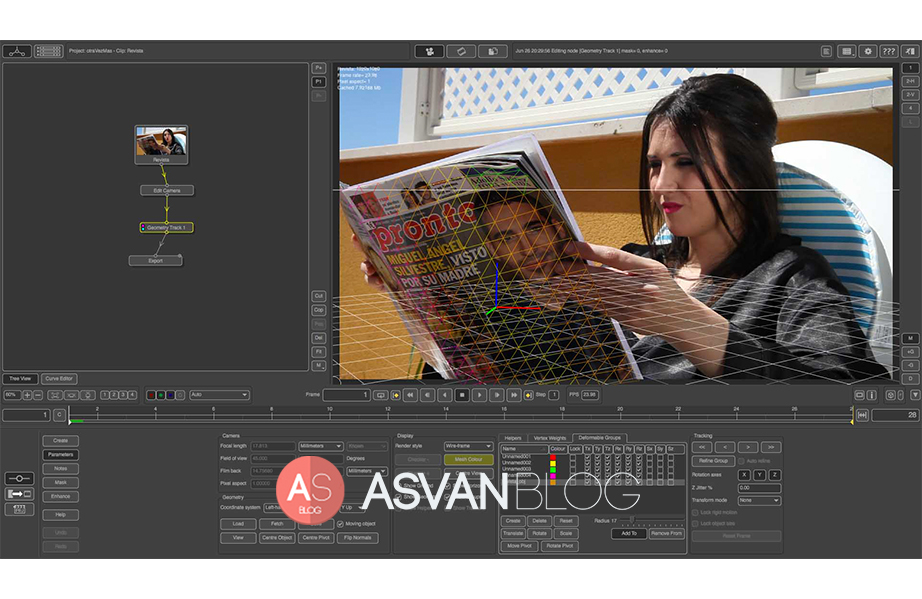Screen dimensions: 922x599
Task: Click the end frame field showing 28
Action: (x=895, y=415)
